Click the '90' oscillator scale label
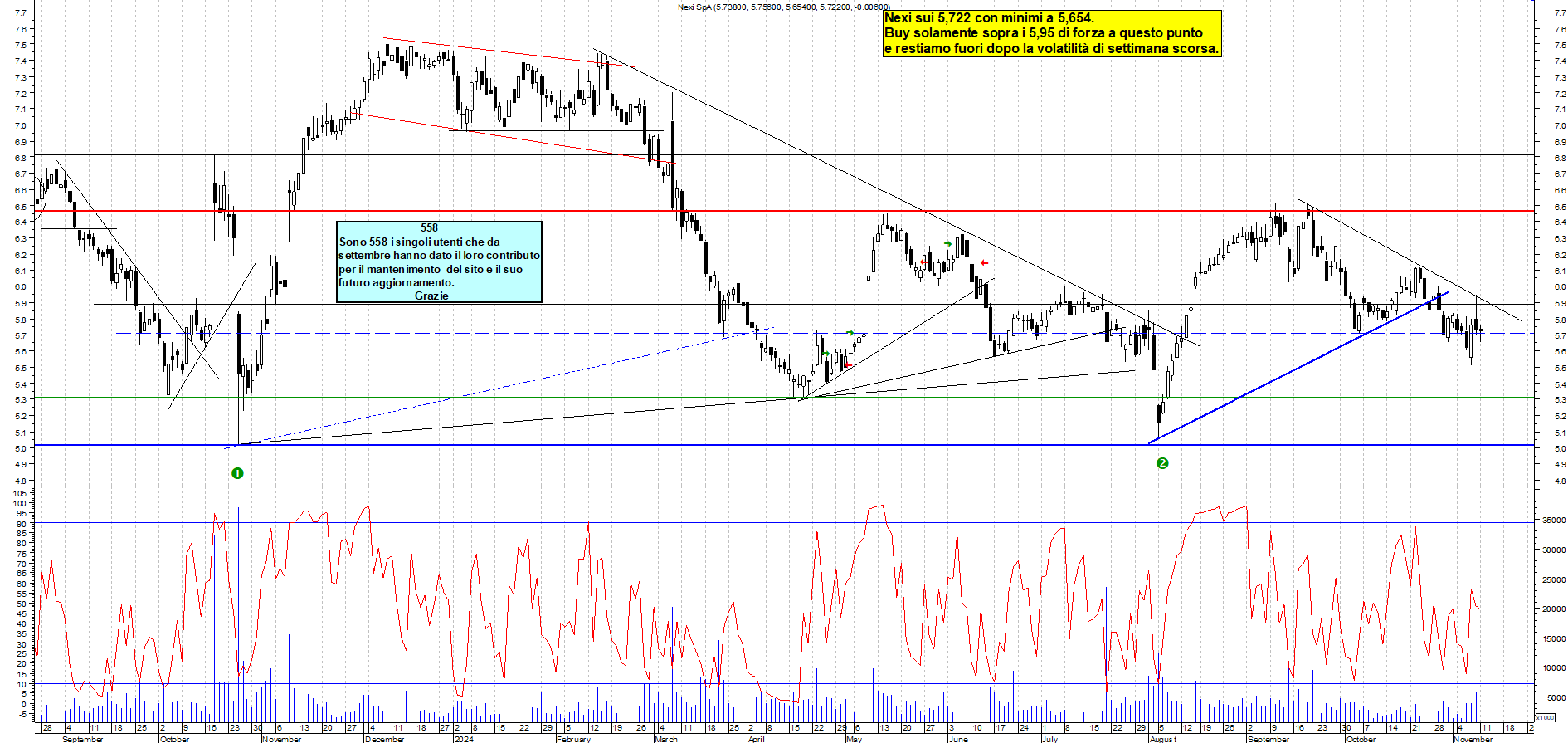This screenshot has width=1568, height=743. pyautogui.click(x=22, y=524)
